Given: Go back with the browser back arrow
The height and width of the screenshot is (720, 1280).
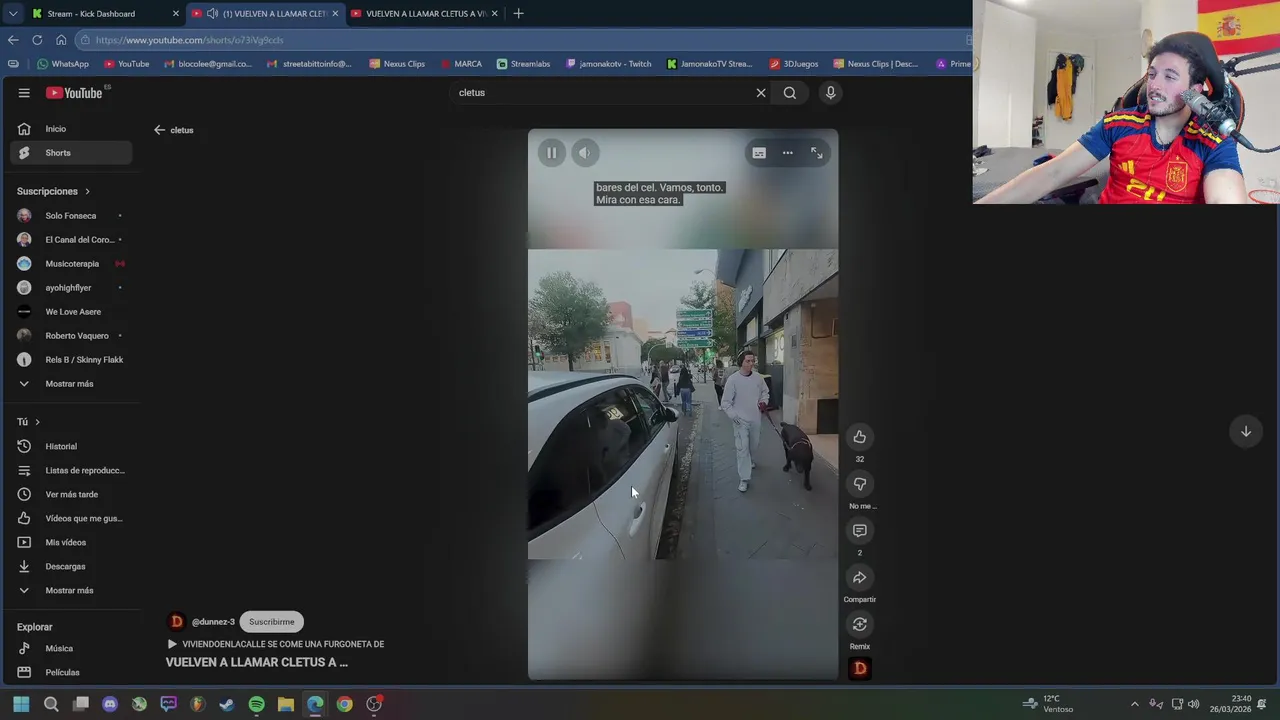Looking at the screenshot, I should (x=13, y=40).
